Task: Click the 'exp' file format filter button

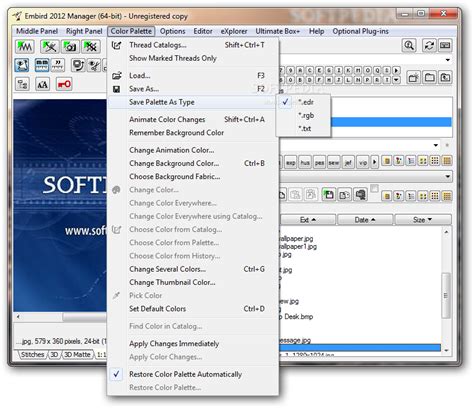Action: pyautogui.click(x=291, y=162)
